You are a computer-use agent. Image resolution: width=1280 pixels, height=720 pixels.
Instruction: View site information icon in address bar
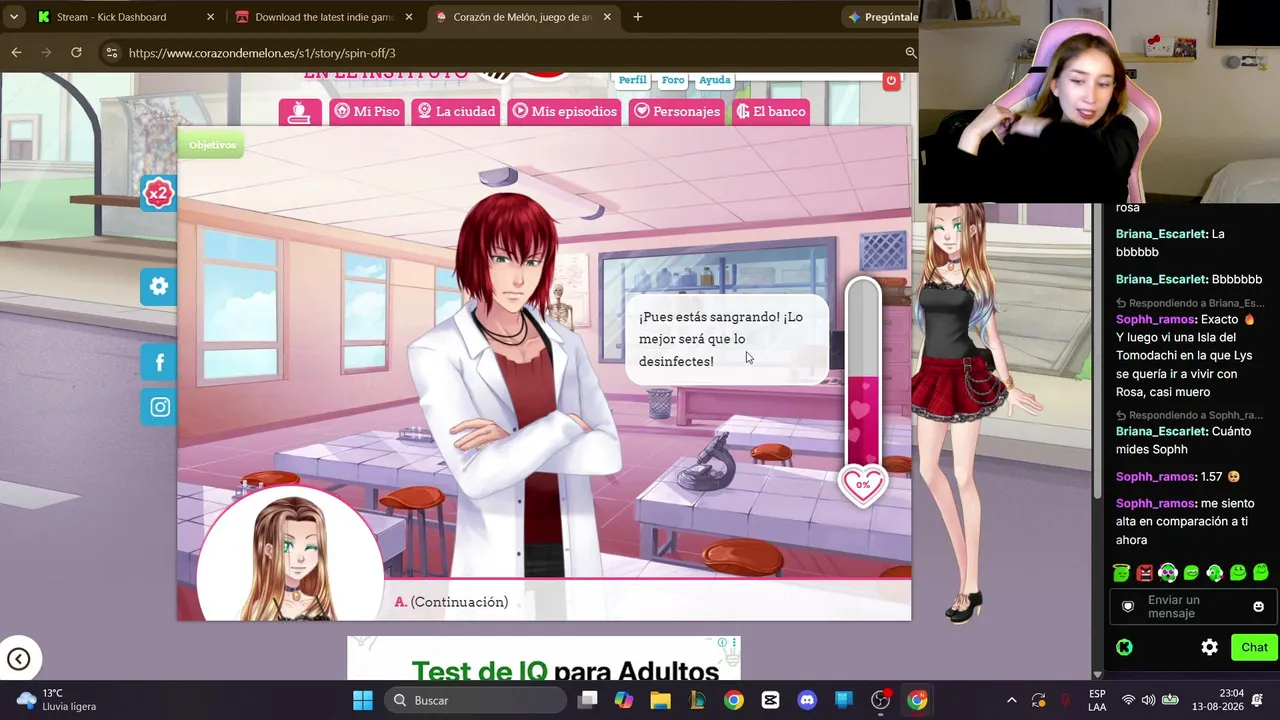[x=111, y=53]
